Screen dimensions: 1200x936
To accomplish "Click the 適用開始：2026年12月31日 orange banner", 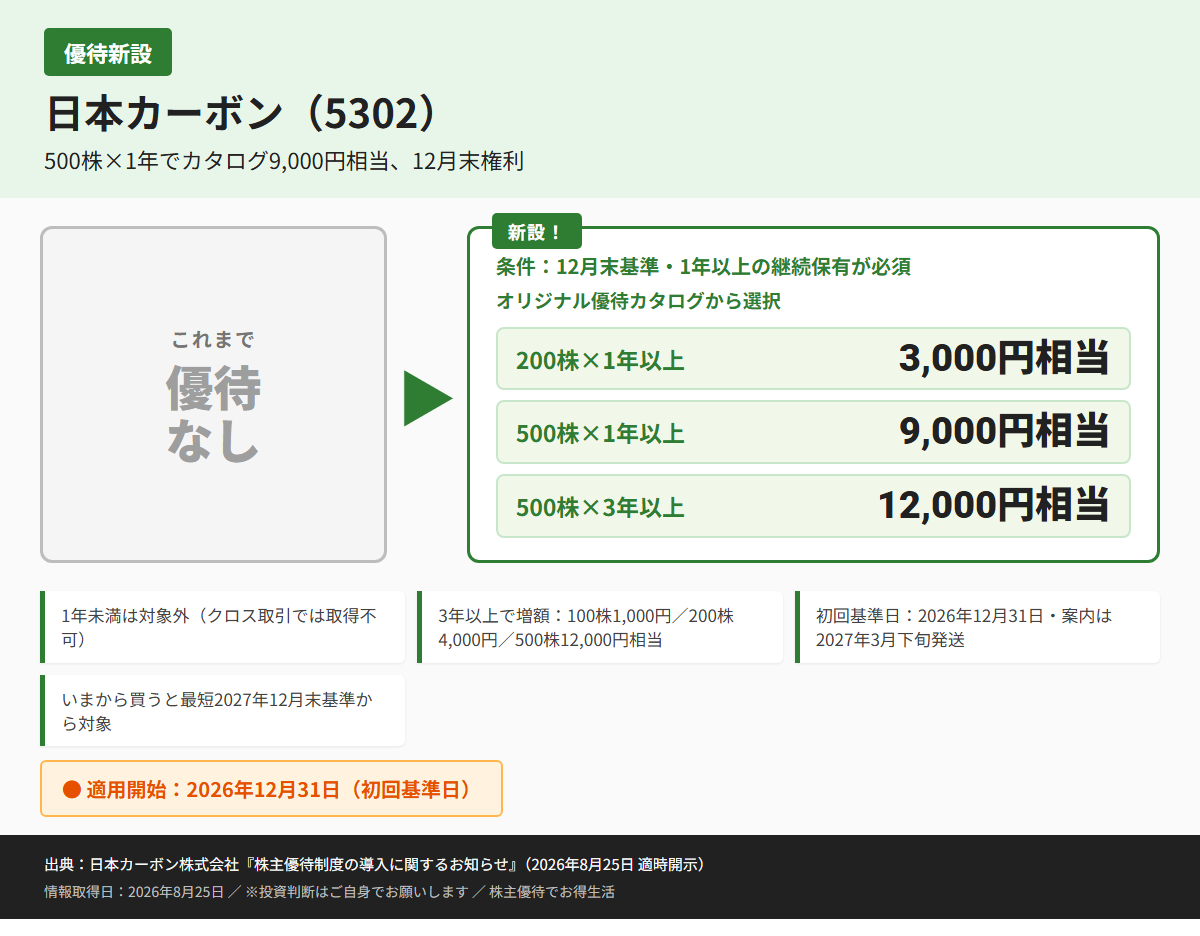I will tap(271, 789).
